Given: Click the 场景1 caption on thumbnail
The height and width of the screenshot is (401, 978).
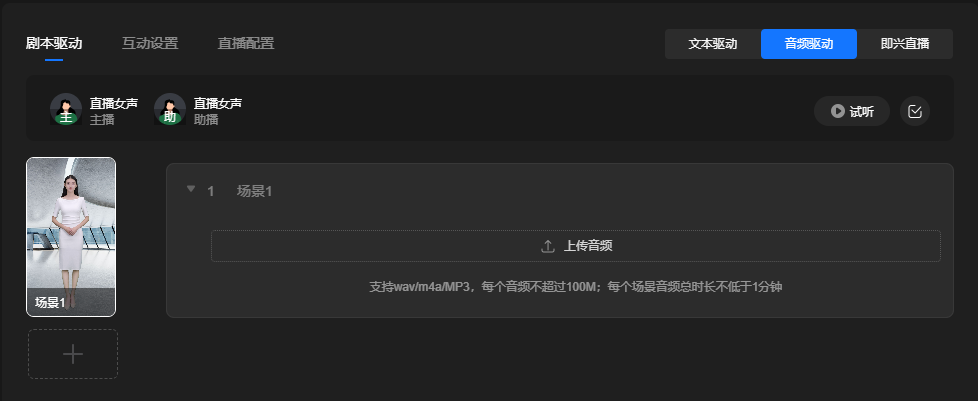Looking at the screenshot, I should tap(51, 303).
